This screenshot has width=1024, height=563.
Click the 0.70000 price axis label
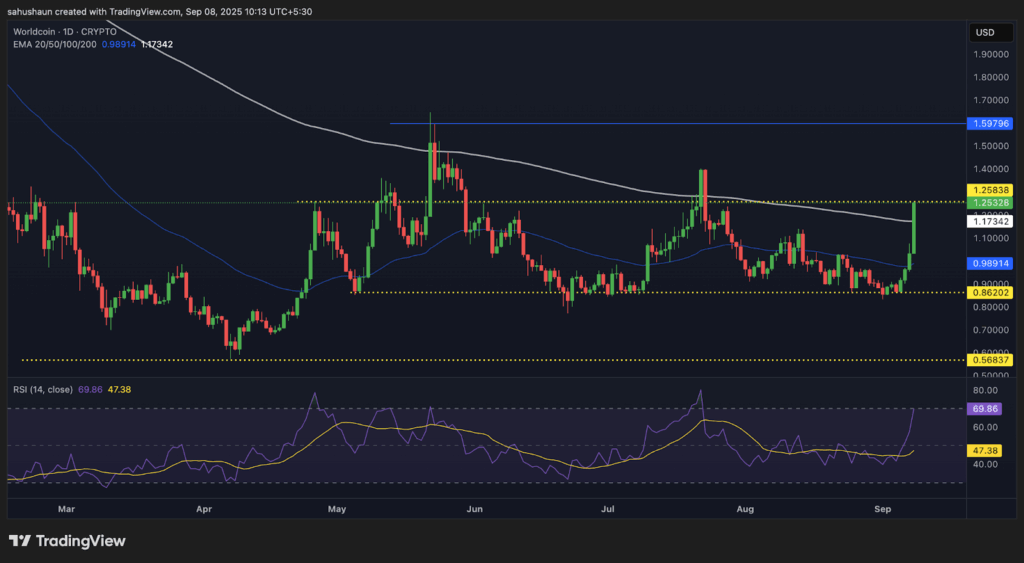point(991,330)
